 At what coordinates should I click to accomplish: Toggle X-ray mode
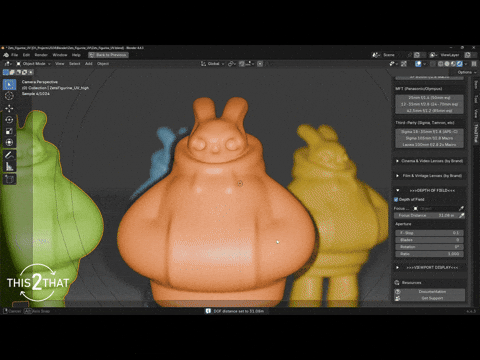pyautogui.click(x=433, y=64)
